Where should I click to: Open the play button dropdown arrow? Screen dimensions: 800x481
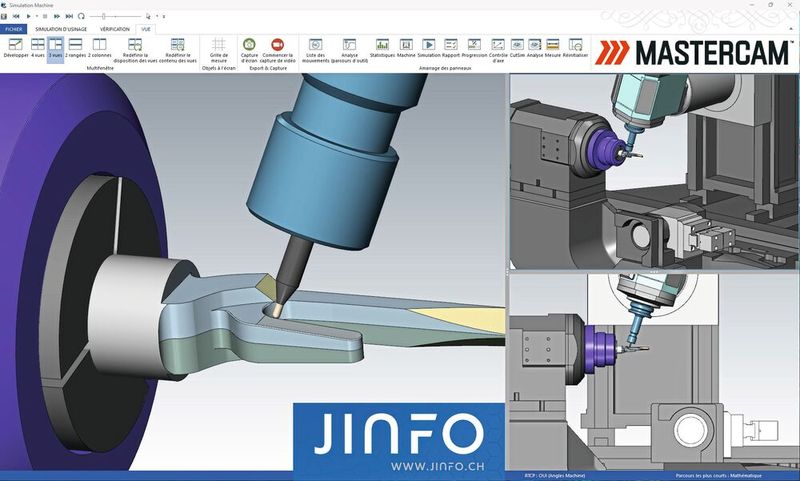(x=36, y=16)
